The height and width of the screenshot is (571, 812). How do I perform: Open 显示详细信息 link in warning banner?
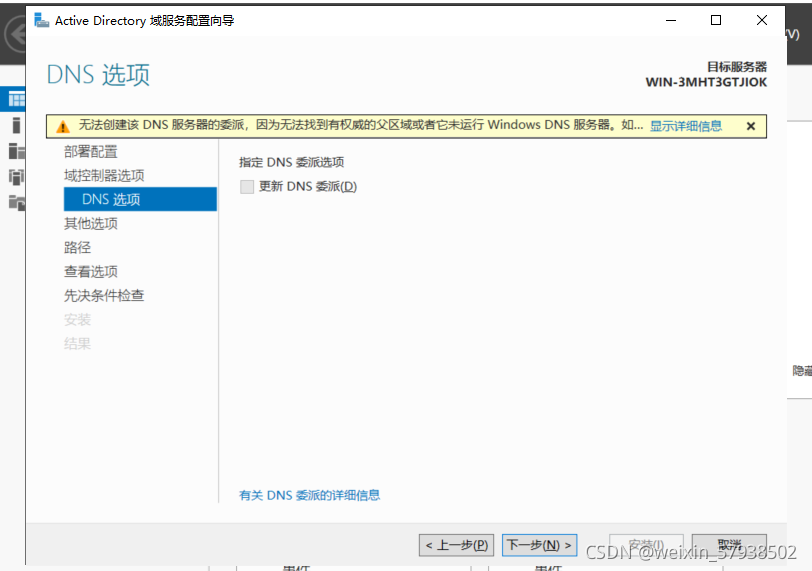point(686,126)
